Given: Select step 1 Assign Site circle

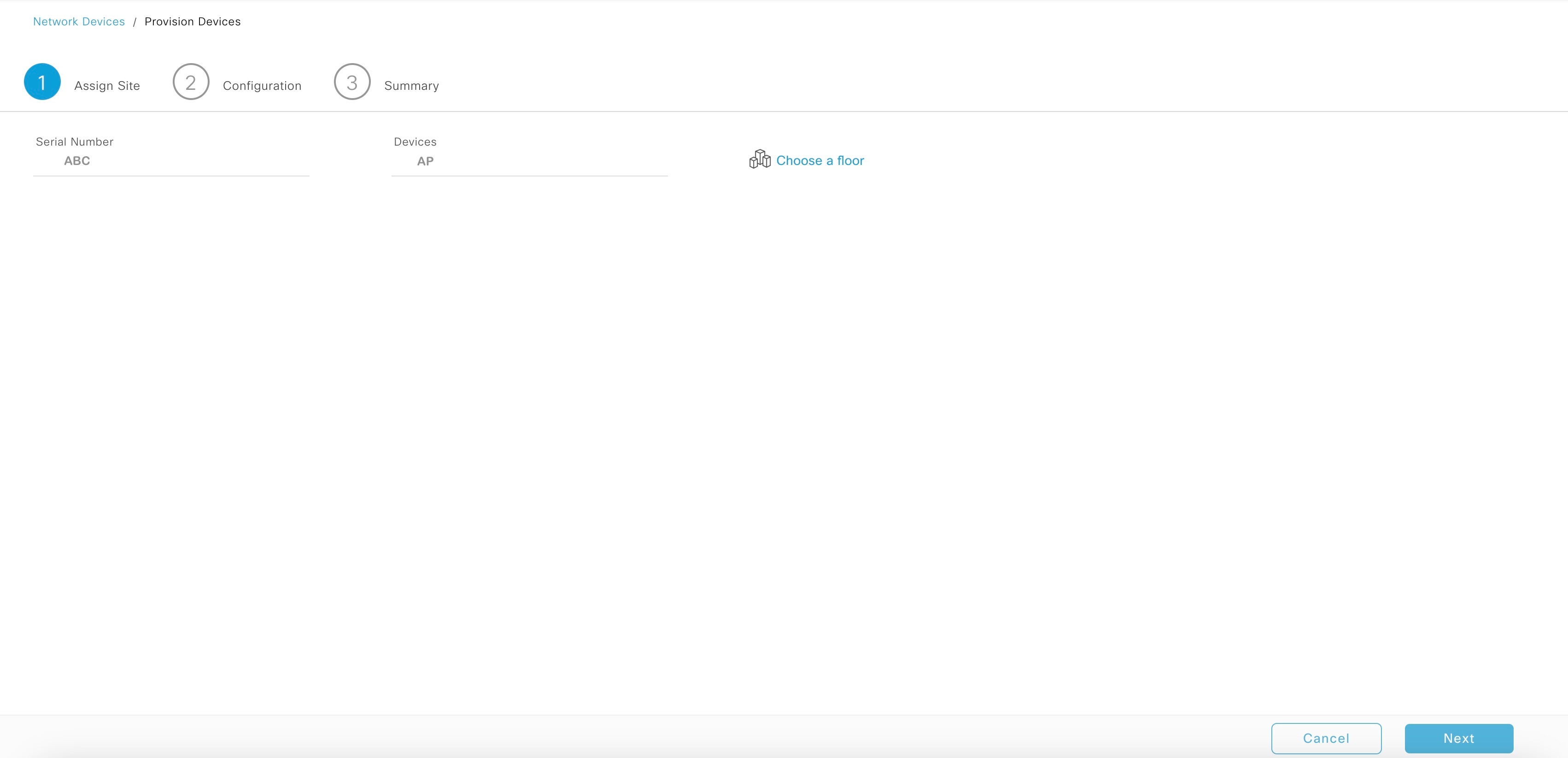Looking at the screenshot, I should pyautogui.click(x=41, y=81).
